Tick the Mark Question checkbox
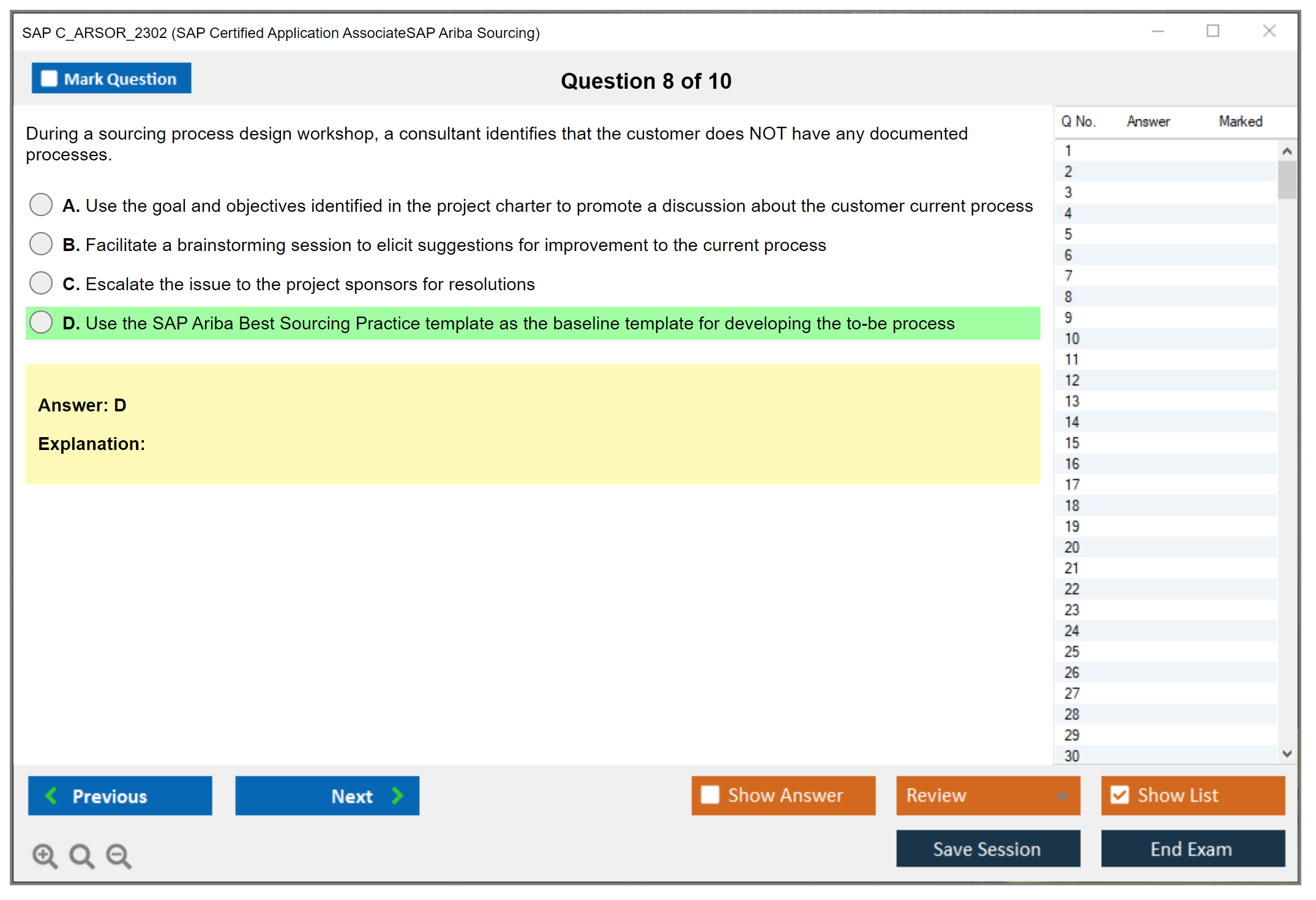 pyautogui.click(x=49, y=78)
